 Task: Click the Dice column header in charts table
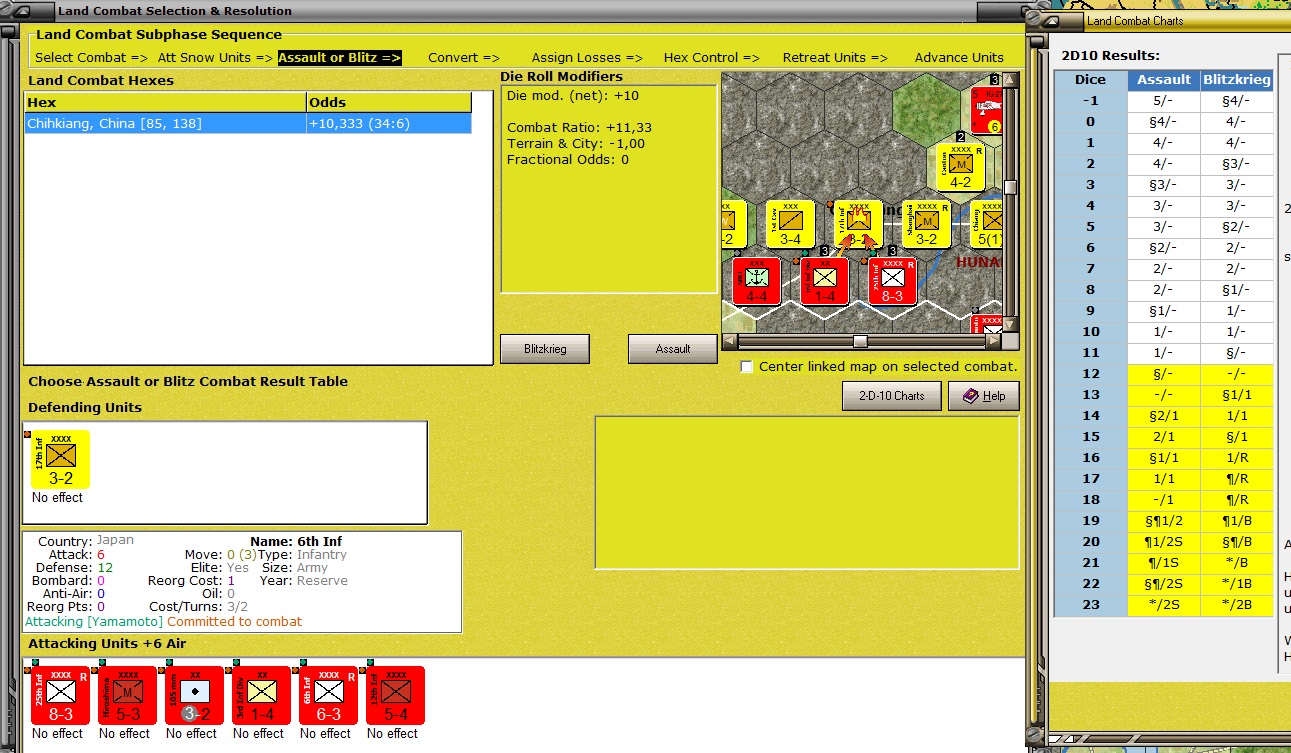click(1090, 79)
